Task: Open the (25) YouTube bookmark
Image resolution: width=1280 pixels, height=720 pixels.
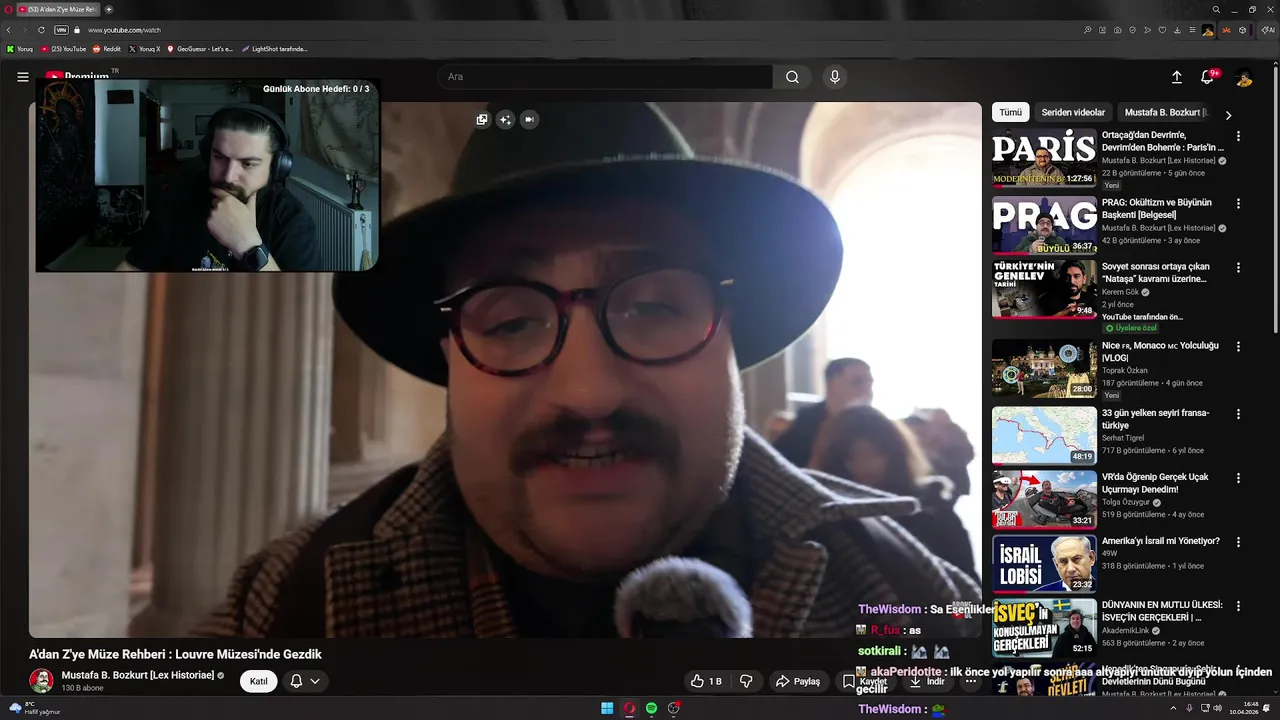Action: pos(63,49)
